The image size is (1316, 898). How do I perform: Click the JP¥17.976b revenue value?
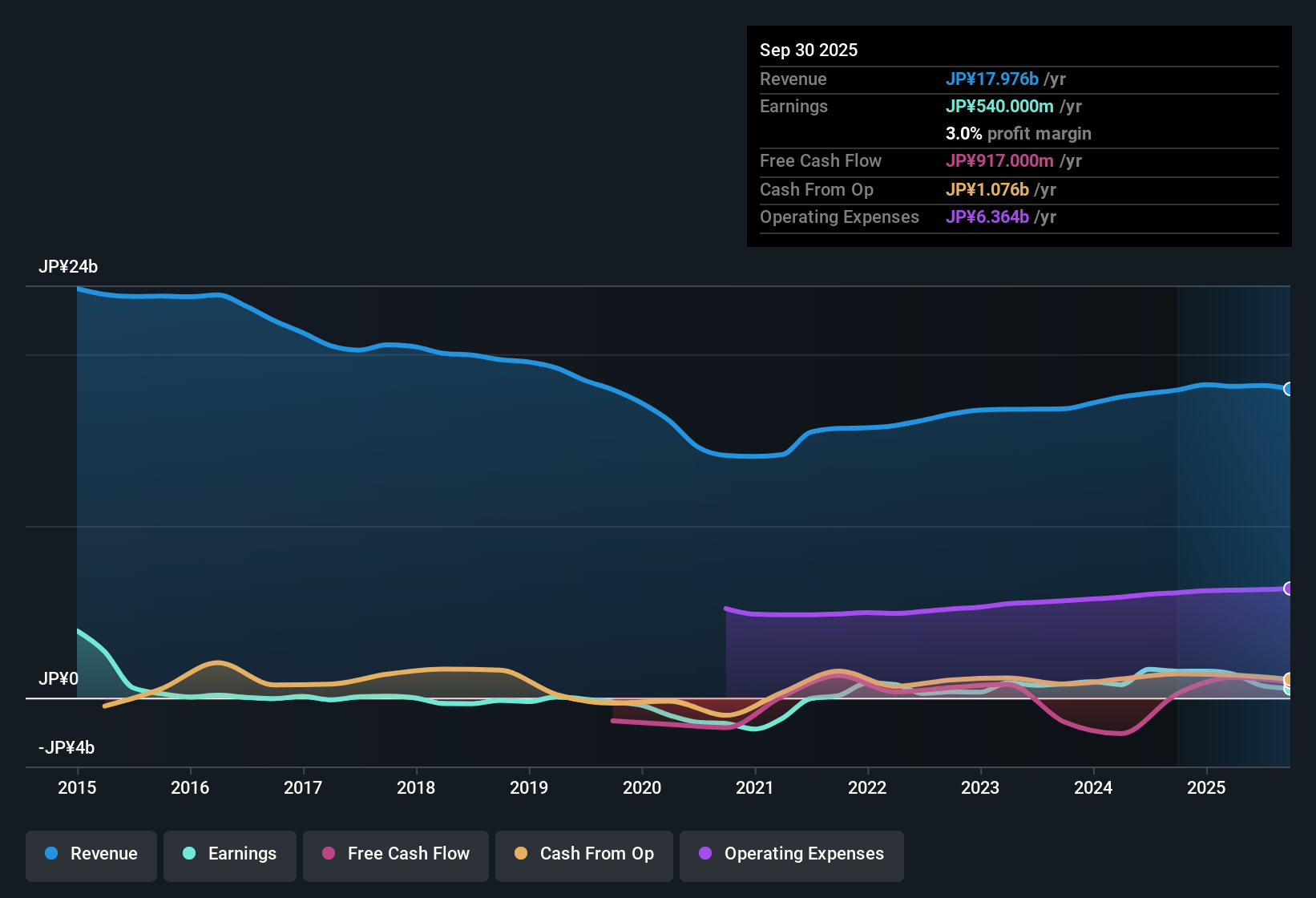click(x=992, y=79)
